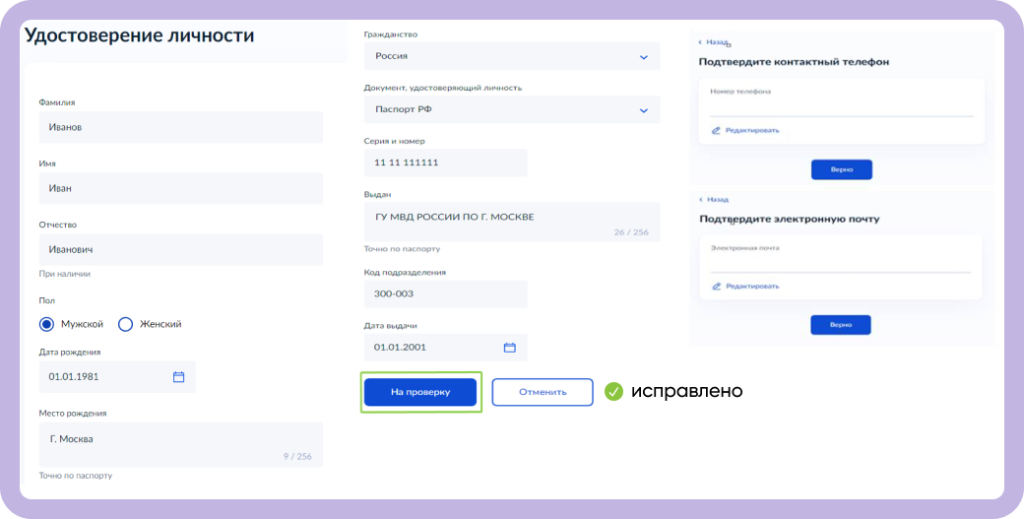The width and height of the screenshot is (1024, 519).
Task: Submit the form with На проверку
Action: pyautogui.click(x=421, y=392)
